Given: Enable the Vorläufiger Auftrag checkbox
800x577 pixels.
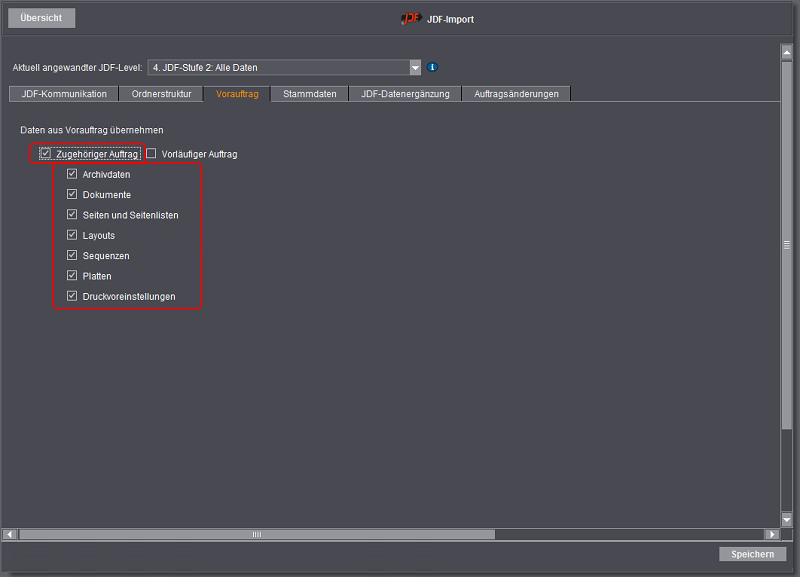Looking at the screenshot, I should (152, 154).
